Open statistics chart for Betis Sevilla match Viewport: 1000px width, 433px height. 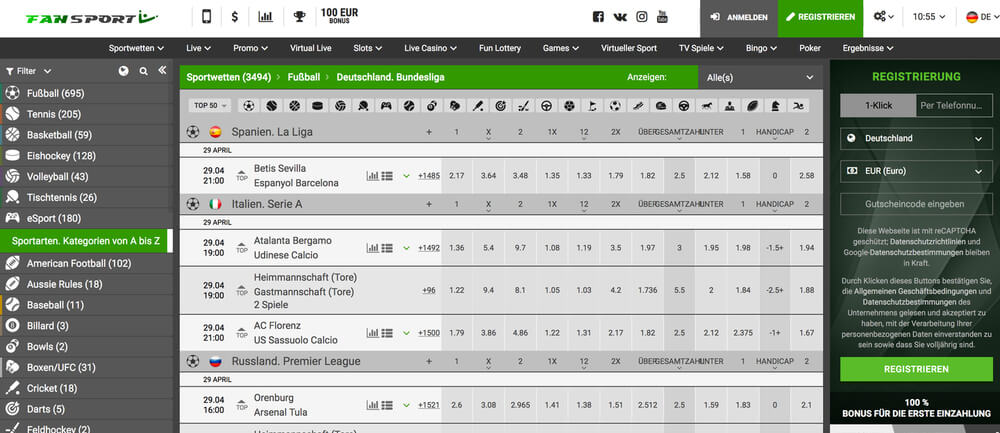pos(372,175)
